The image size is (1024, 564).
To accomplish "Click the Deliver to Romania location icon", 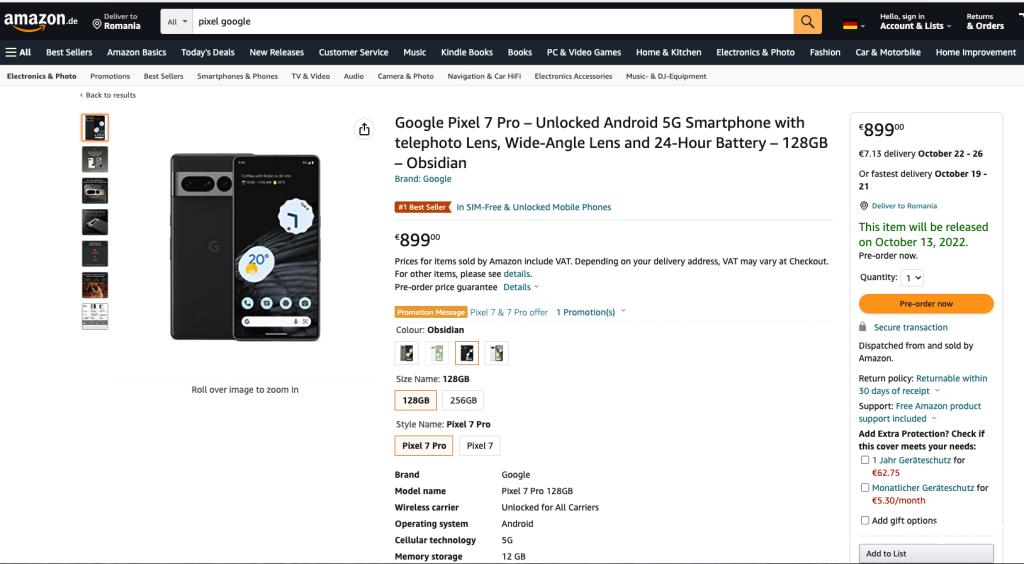I will pos(97,22).
